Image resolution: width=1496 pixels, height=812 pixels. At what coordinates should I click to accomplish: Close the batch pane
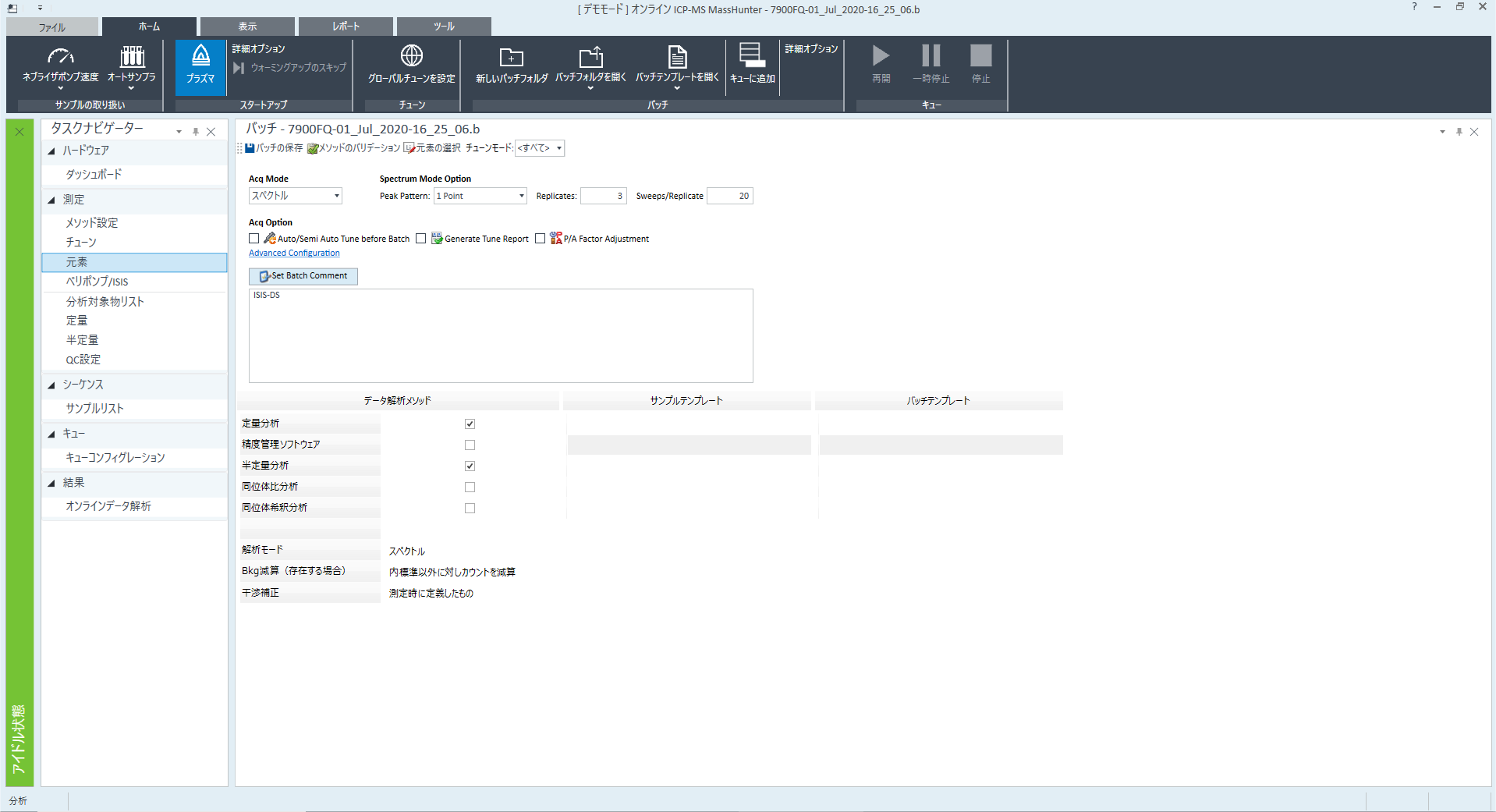click(1474, 132)
